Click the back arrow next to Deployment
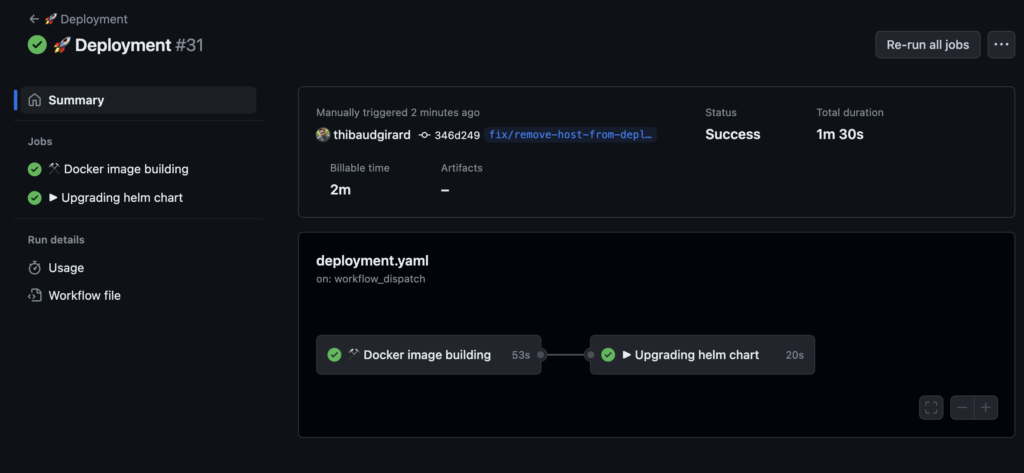Screen dimensions: 1024x473 (34, 19)
